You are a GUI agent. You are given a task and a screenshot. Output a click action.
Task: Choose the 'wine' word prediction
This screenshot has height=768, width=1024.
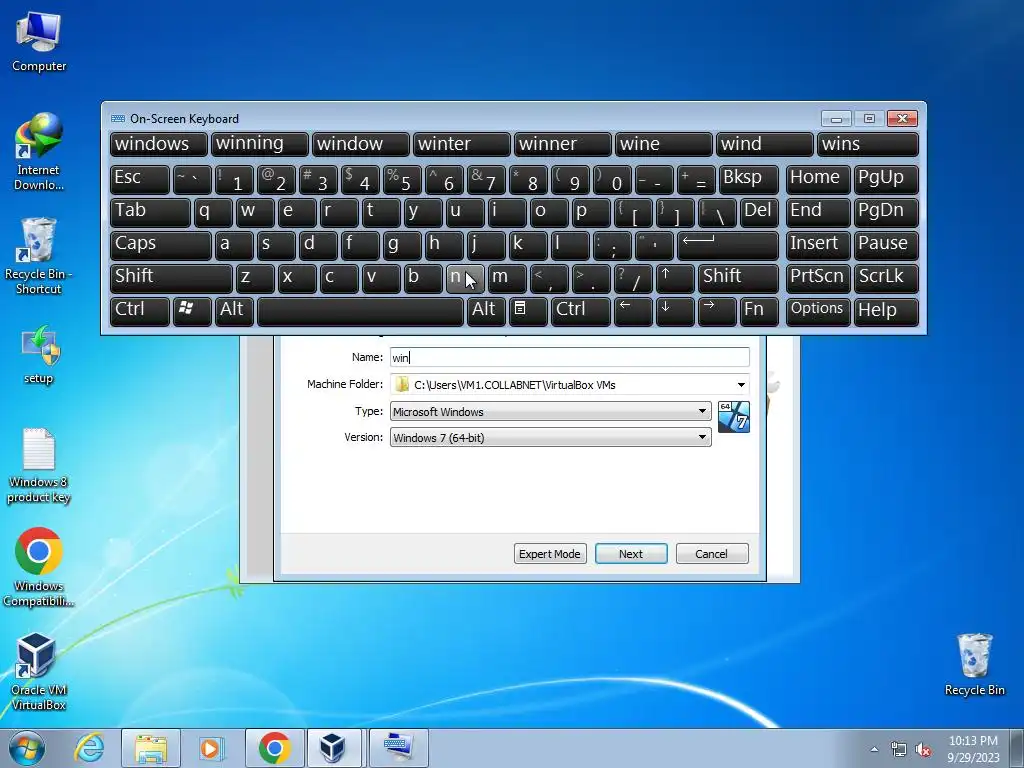[x=663, y=145]
